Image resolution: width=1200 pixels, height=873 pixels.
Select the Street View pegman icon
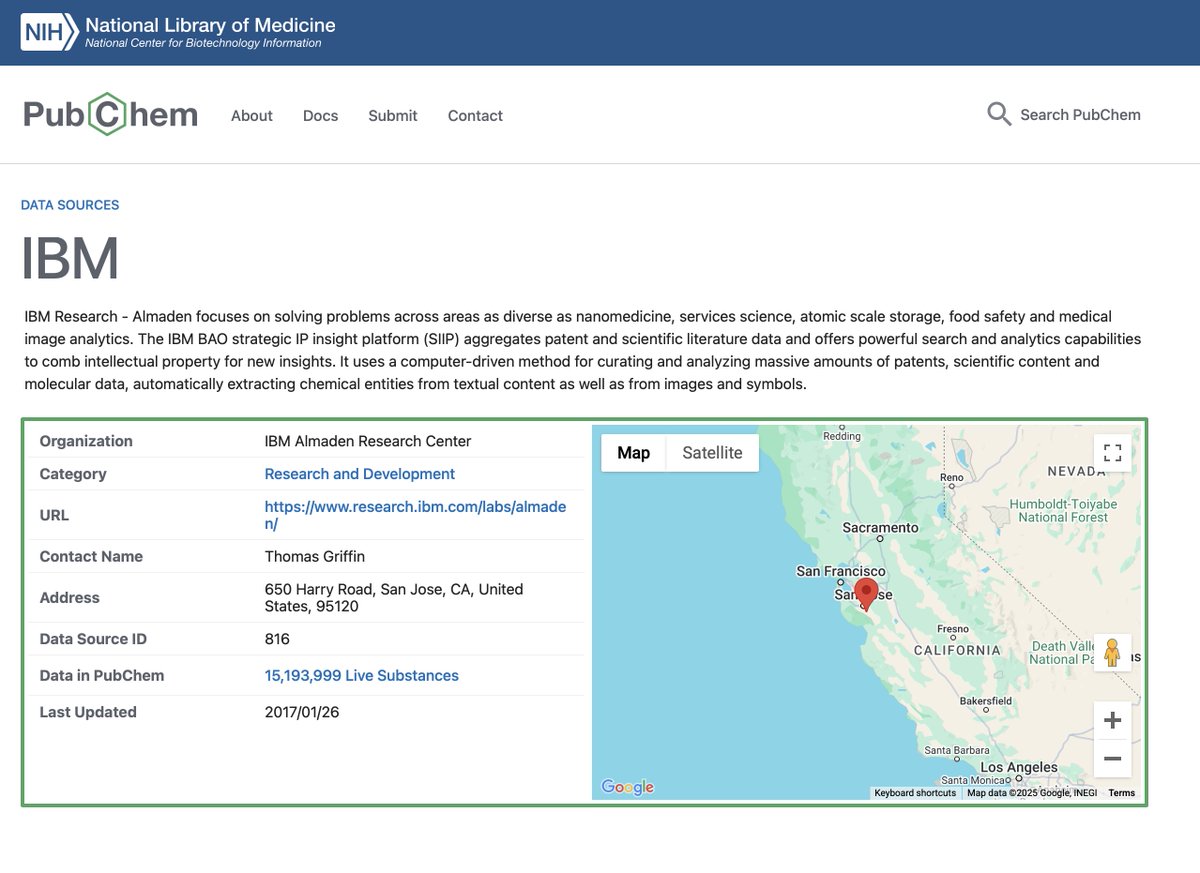click(x=1112, y=652)
